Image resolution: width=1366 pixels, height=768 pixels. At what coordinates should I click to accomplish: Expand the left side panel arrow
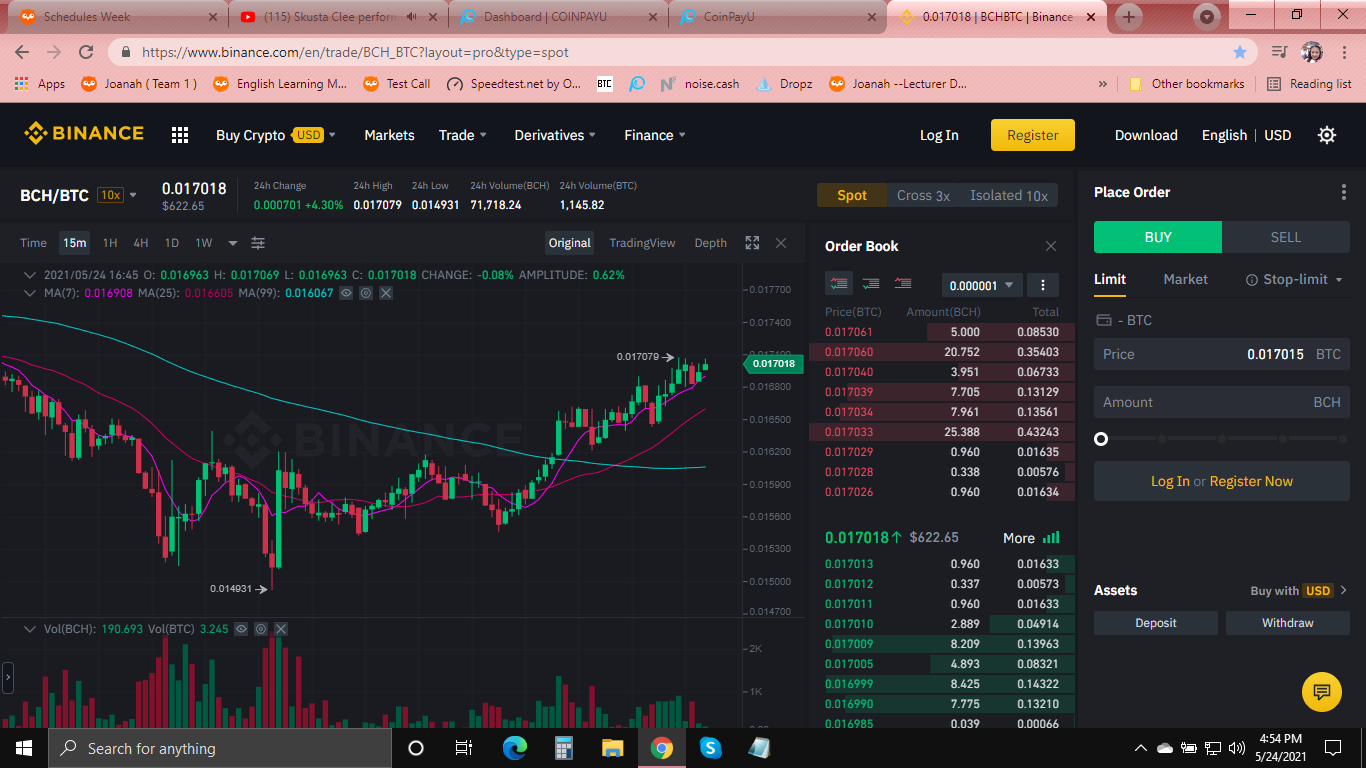(x=8, y=677)
